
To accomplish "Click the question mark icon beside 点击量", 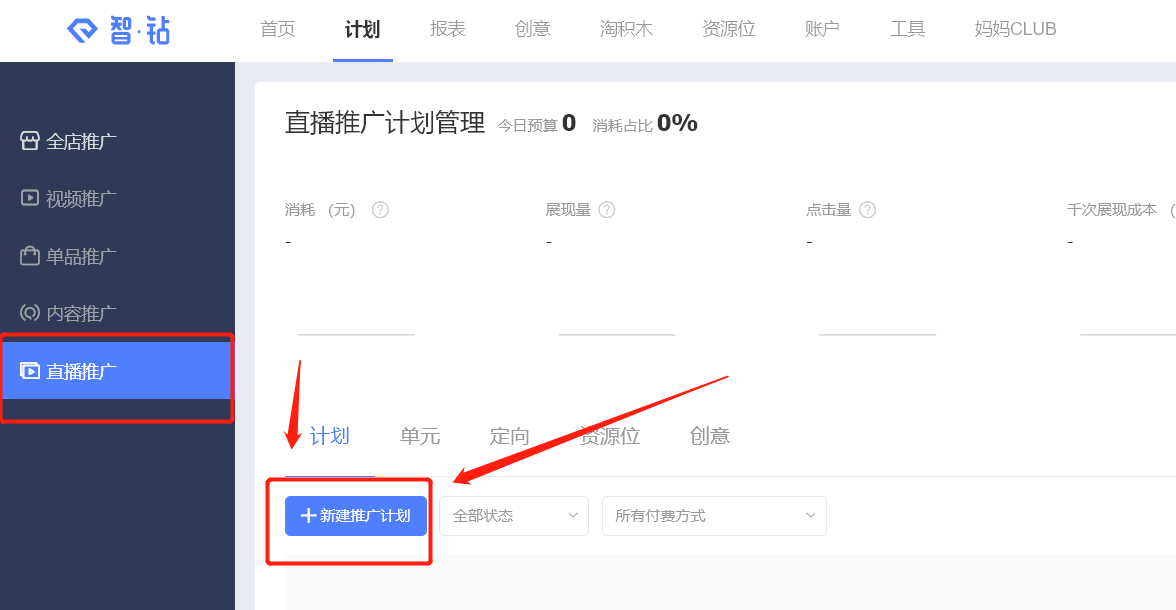I will [x=867, y=210].
